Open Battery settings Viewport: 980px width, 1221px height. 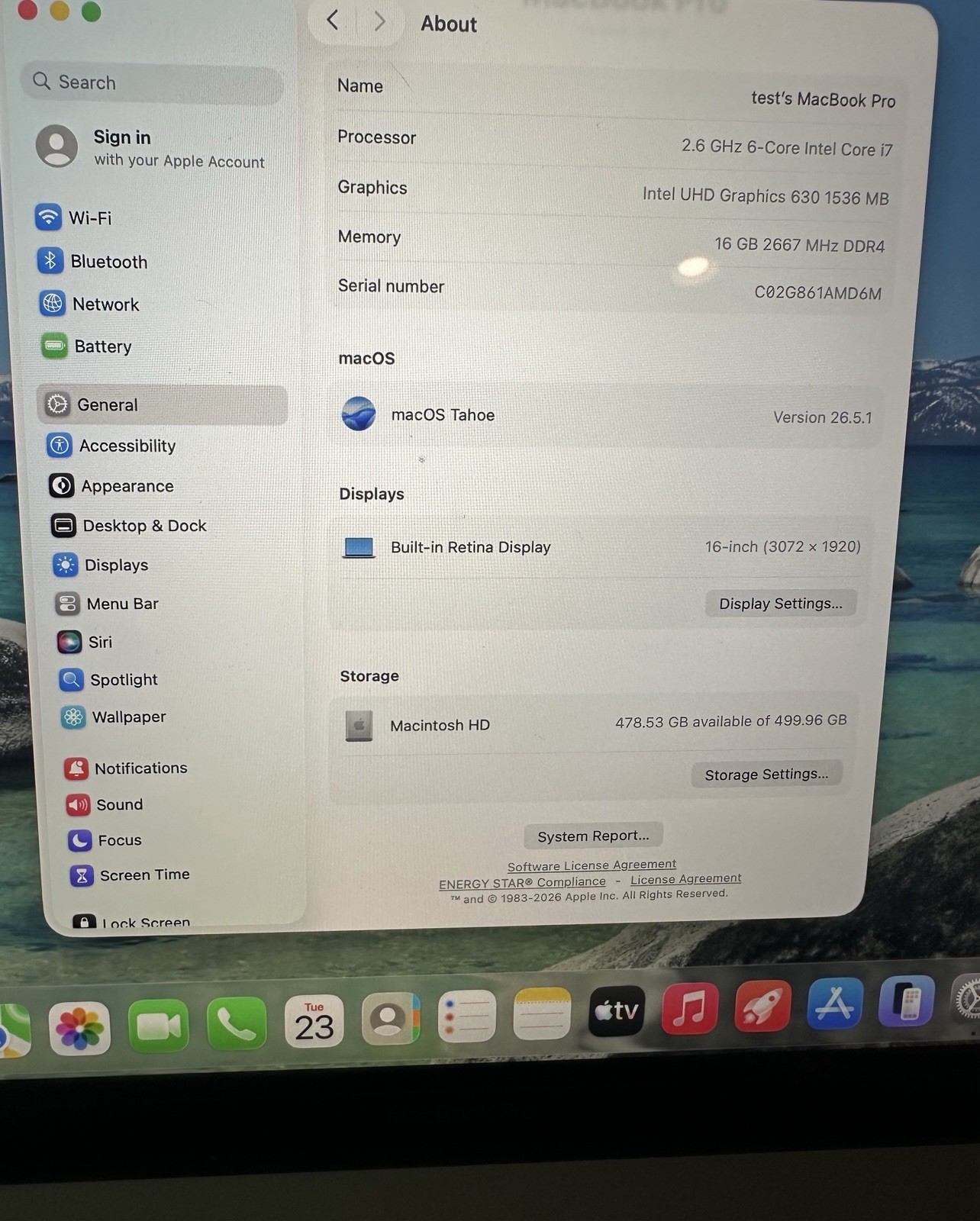pos(86,346)
